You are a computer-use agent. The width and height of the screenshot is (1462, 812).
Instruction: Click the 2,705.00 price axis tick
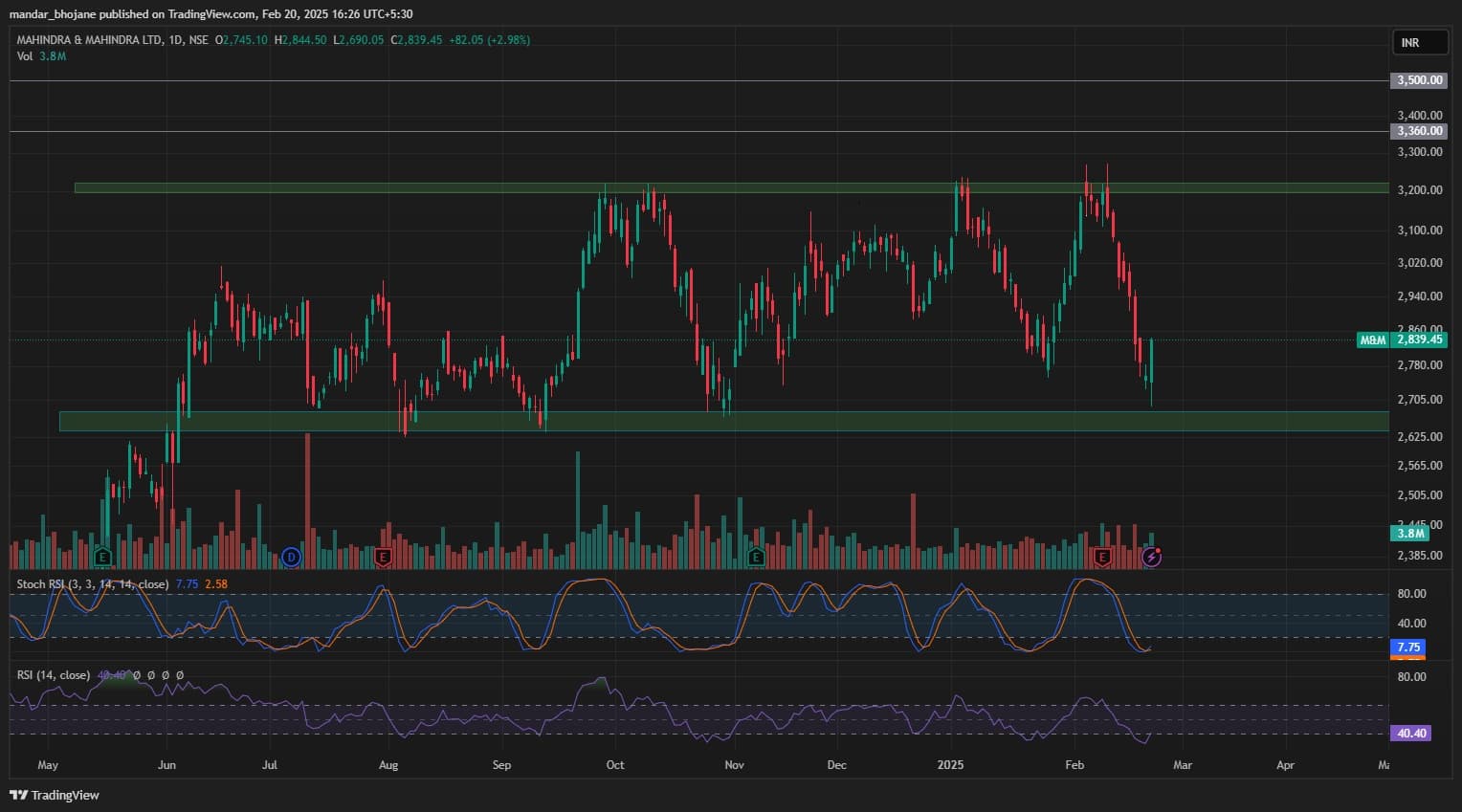[x=1420, y=400]
